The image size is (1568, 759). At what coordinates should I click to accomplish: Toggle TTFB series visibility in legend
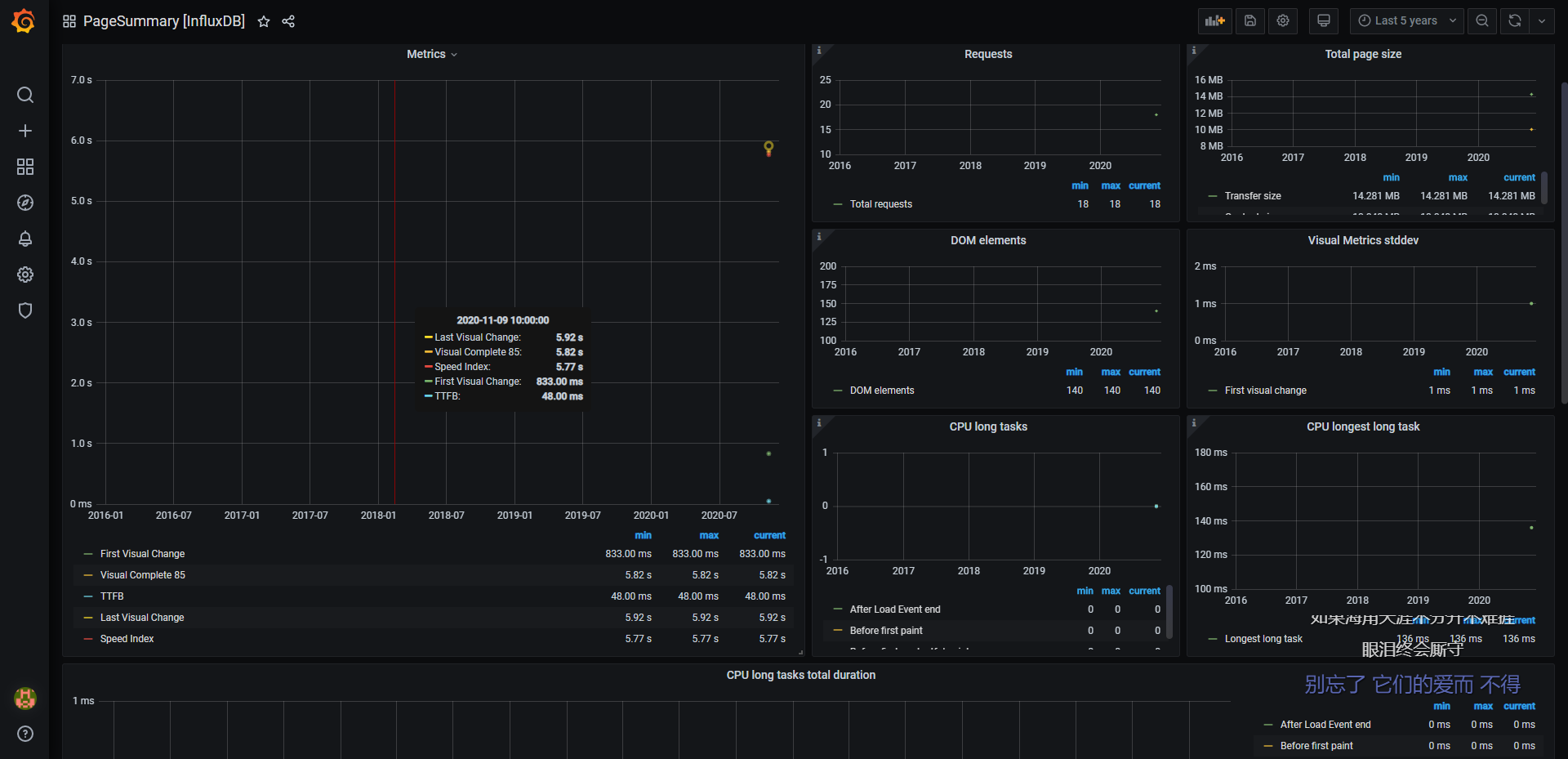(x=112, y=596)
